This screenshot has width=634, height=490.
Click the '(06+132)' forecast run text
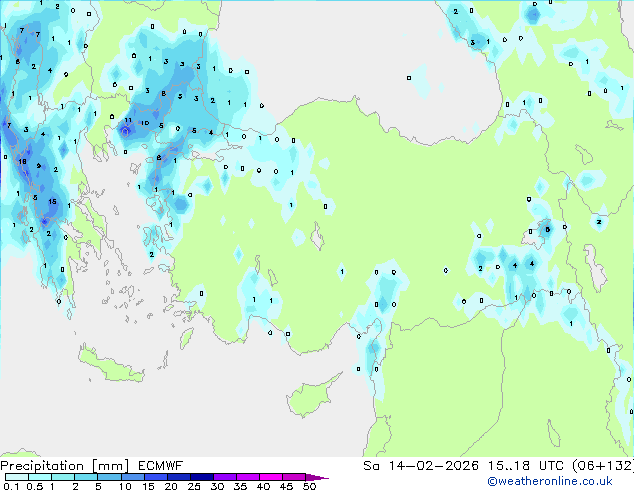click(602, 466)
